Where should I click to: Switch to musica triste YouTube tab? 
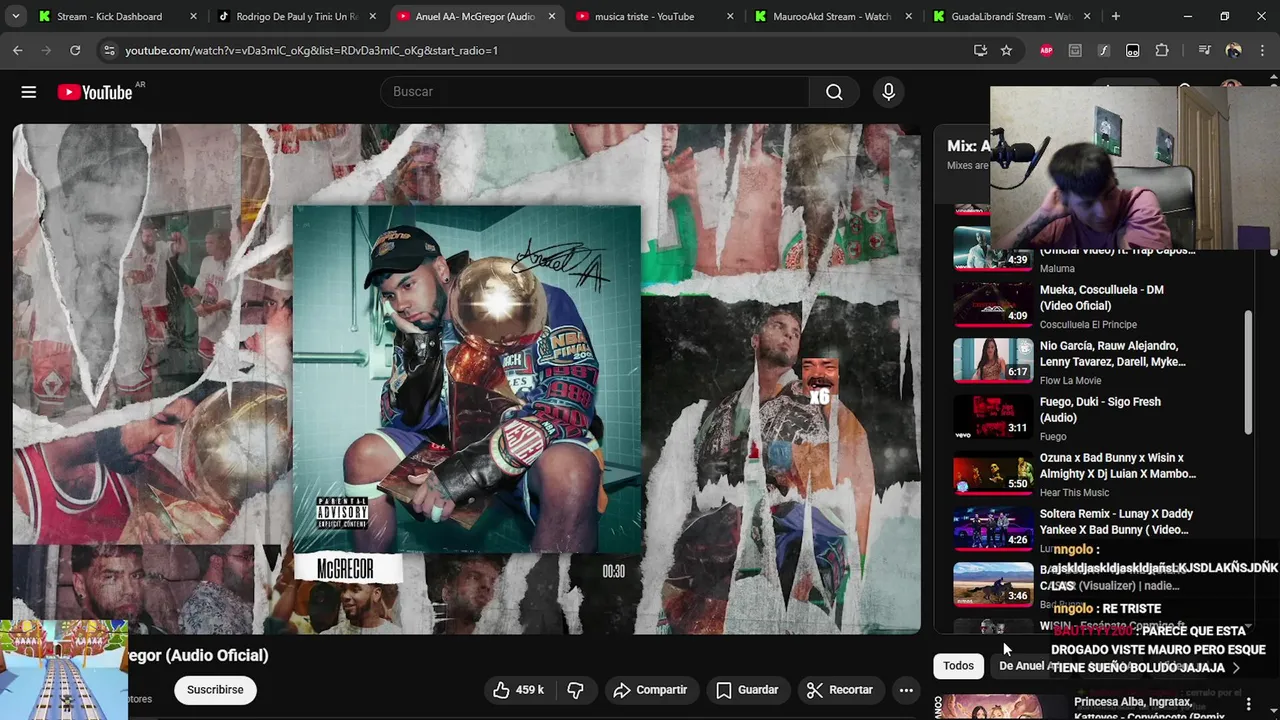[x=644, y=16]
